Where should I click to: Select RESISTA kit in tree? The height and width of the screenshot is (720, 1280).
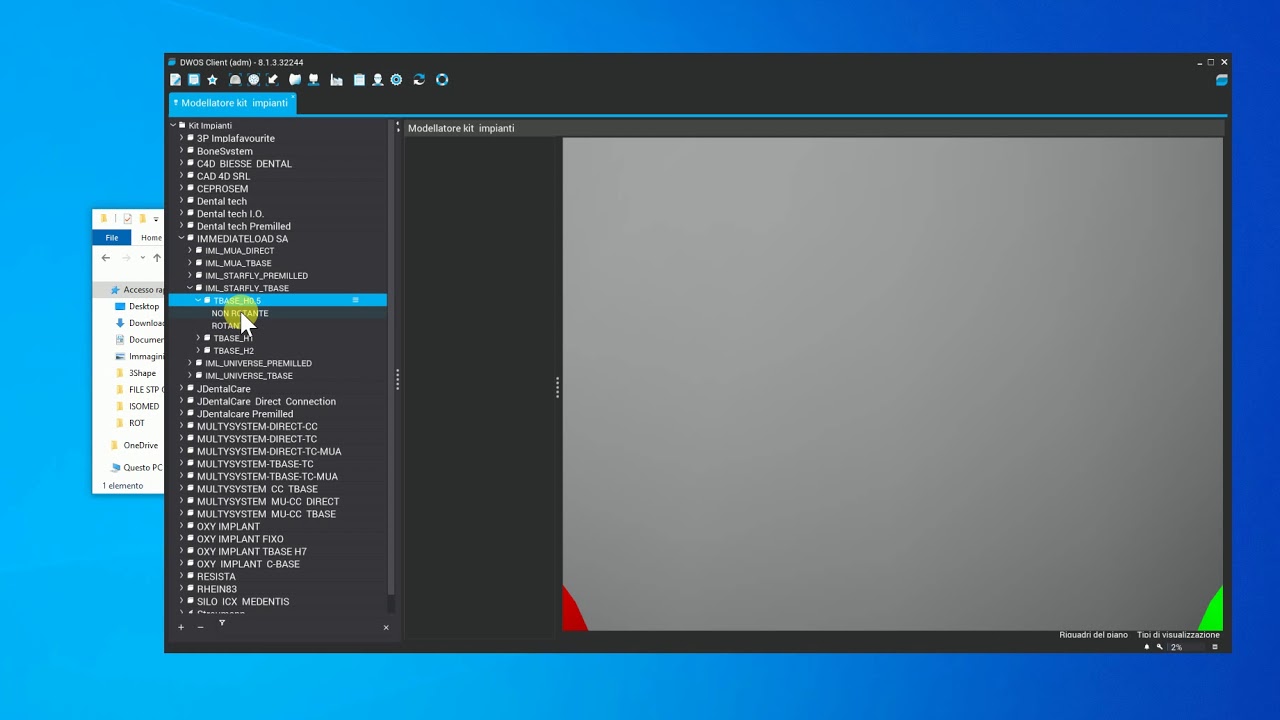pos(216,576)
